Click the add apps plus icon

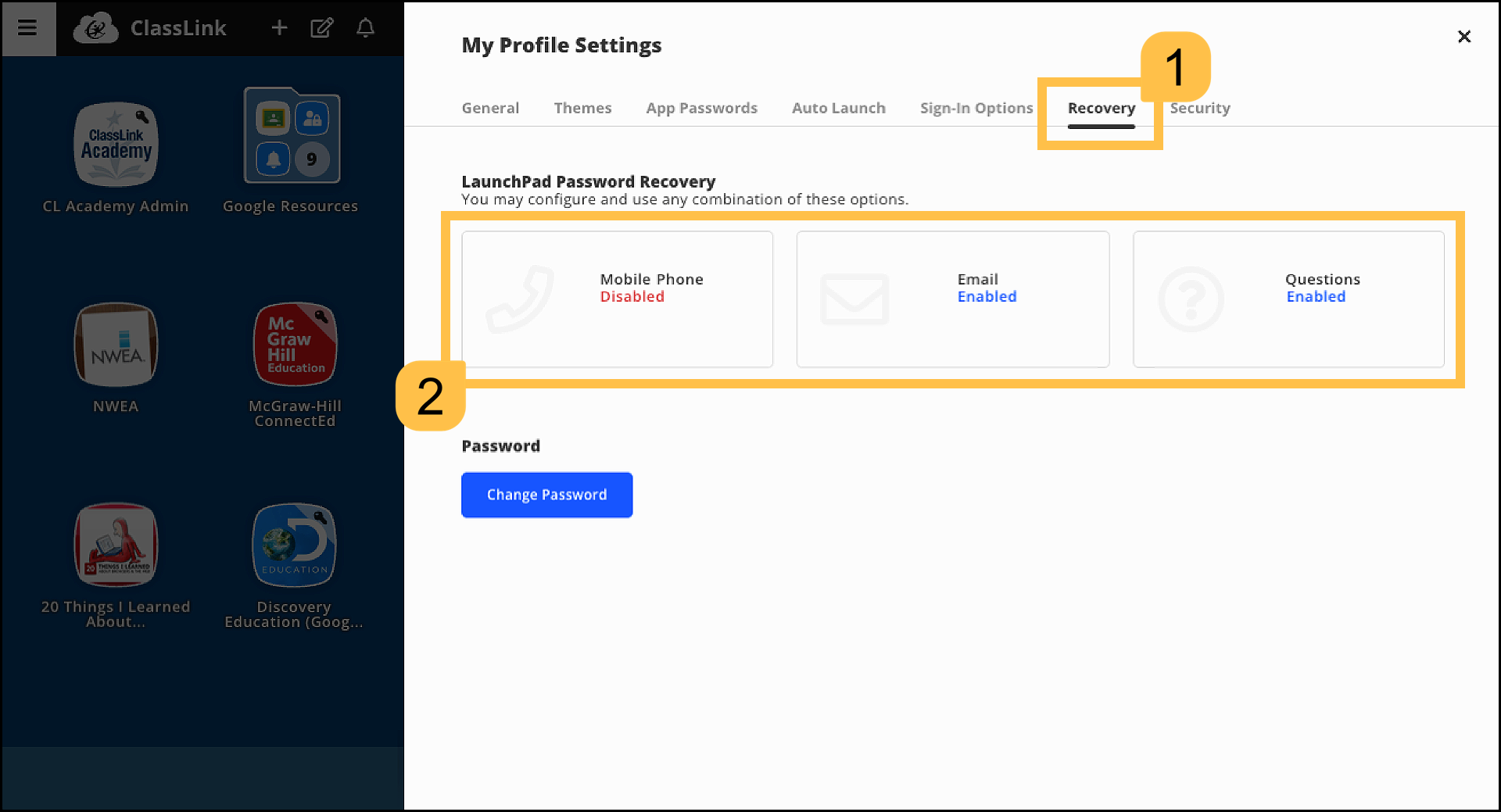(x=279, y=27)
